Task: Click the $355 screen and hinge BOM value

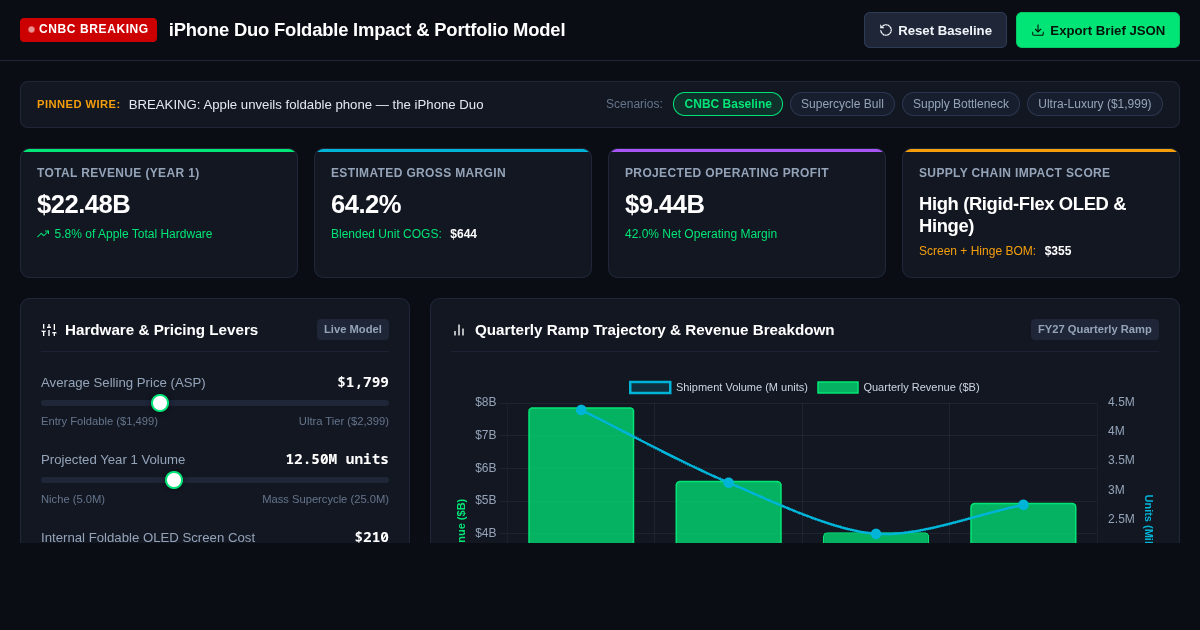Action: click(1058, 251)
